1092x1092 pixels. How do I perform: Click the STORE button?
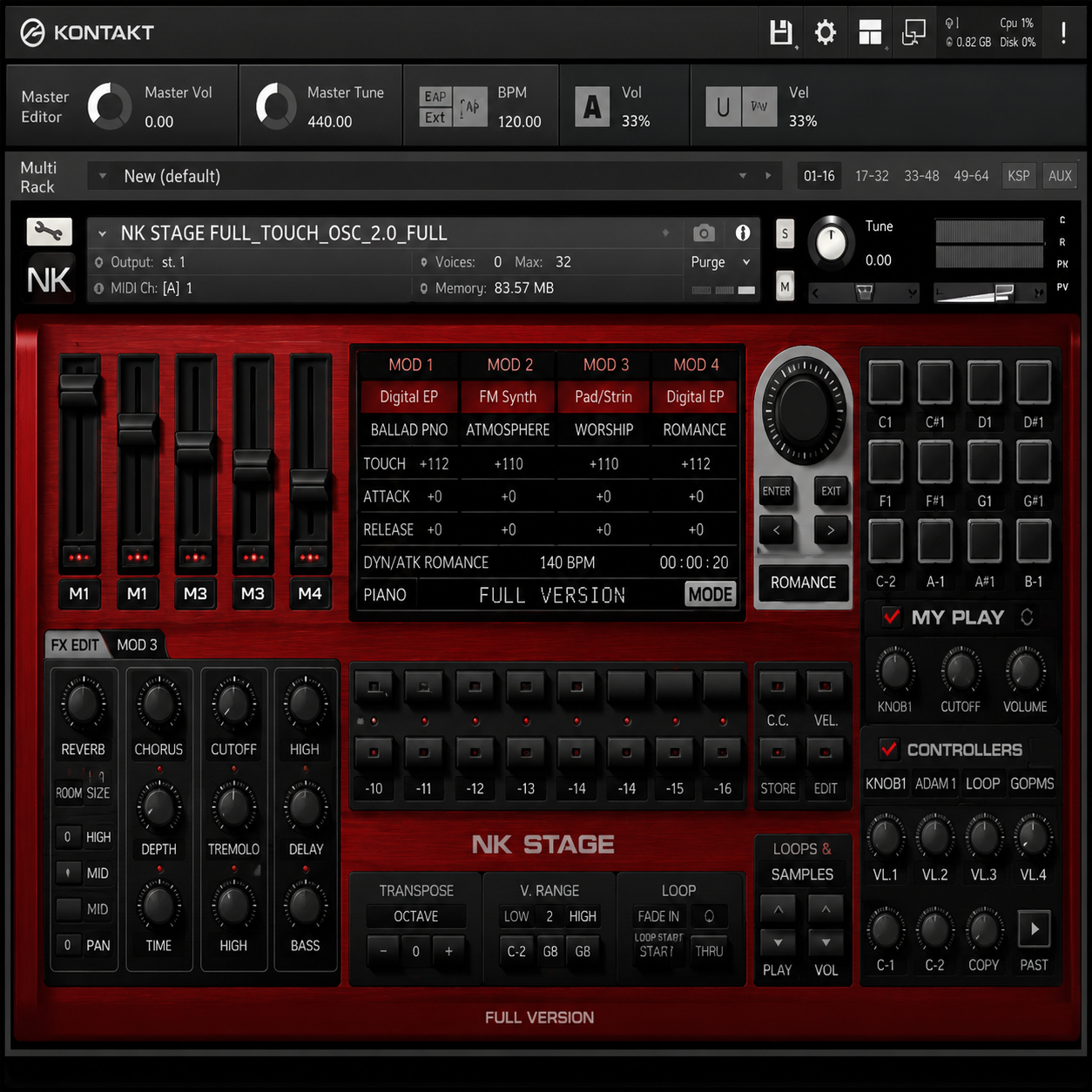778,788
